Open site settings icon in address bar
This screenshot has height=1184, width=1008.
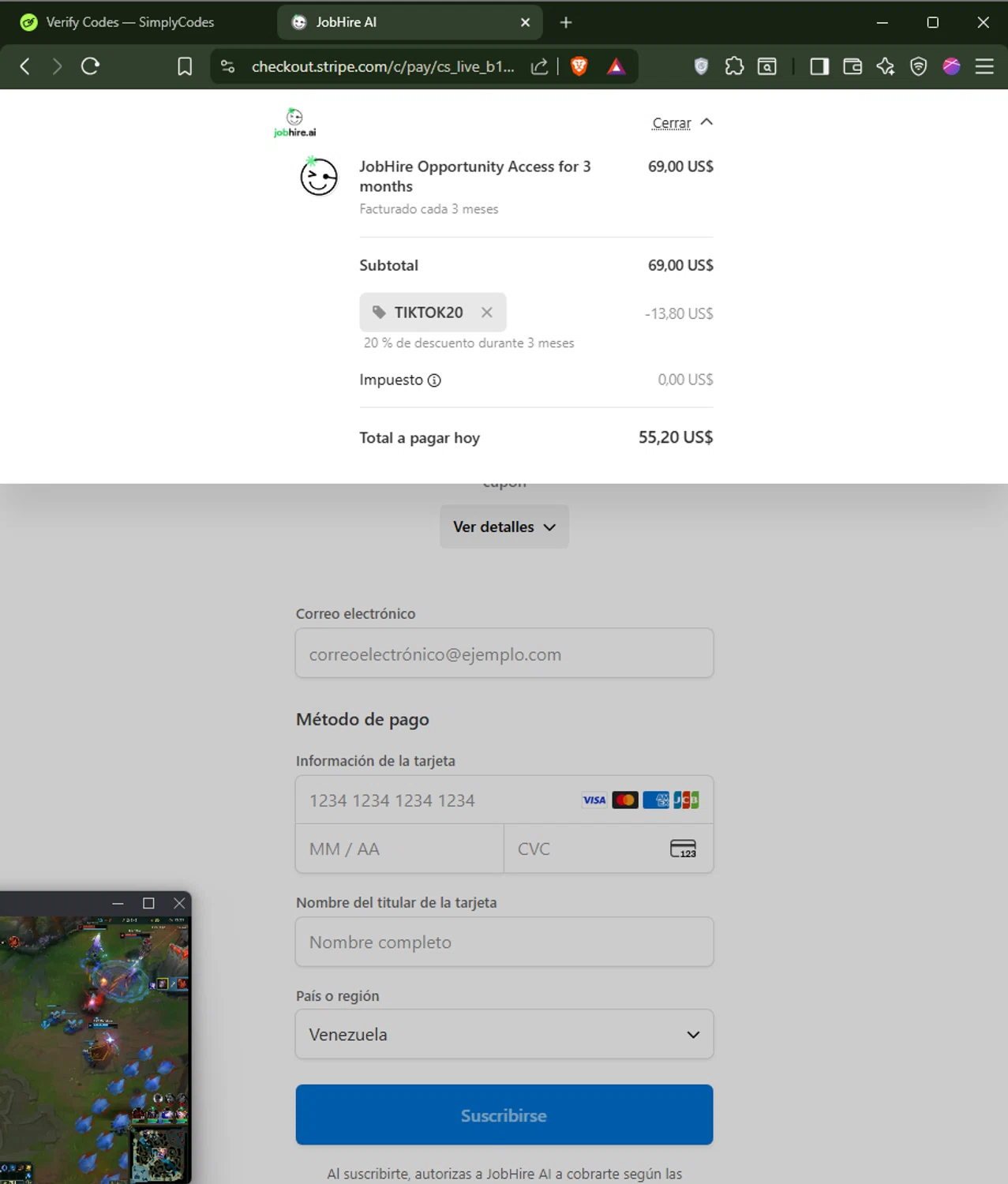coord(228,66)
